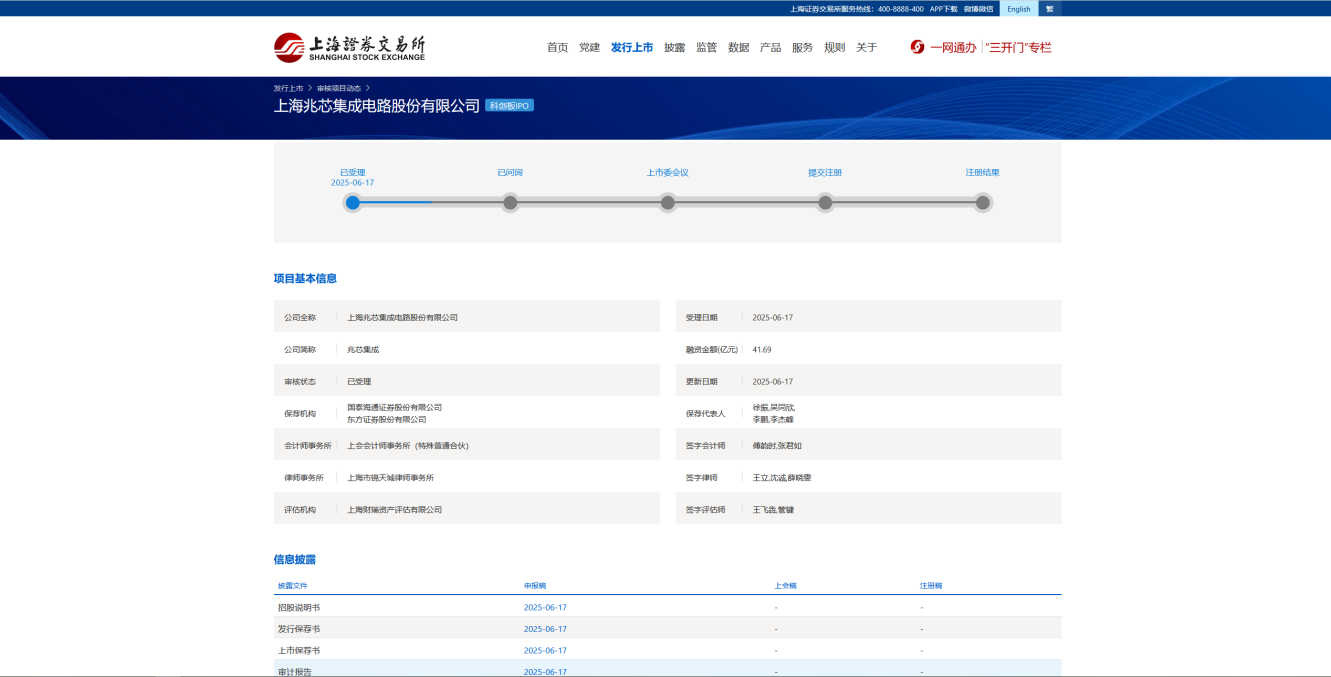This screenshot has width=1331, height=677.
Task: Click the 已受理 timeline stage dot
Action: [x=352, y=203]
